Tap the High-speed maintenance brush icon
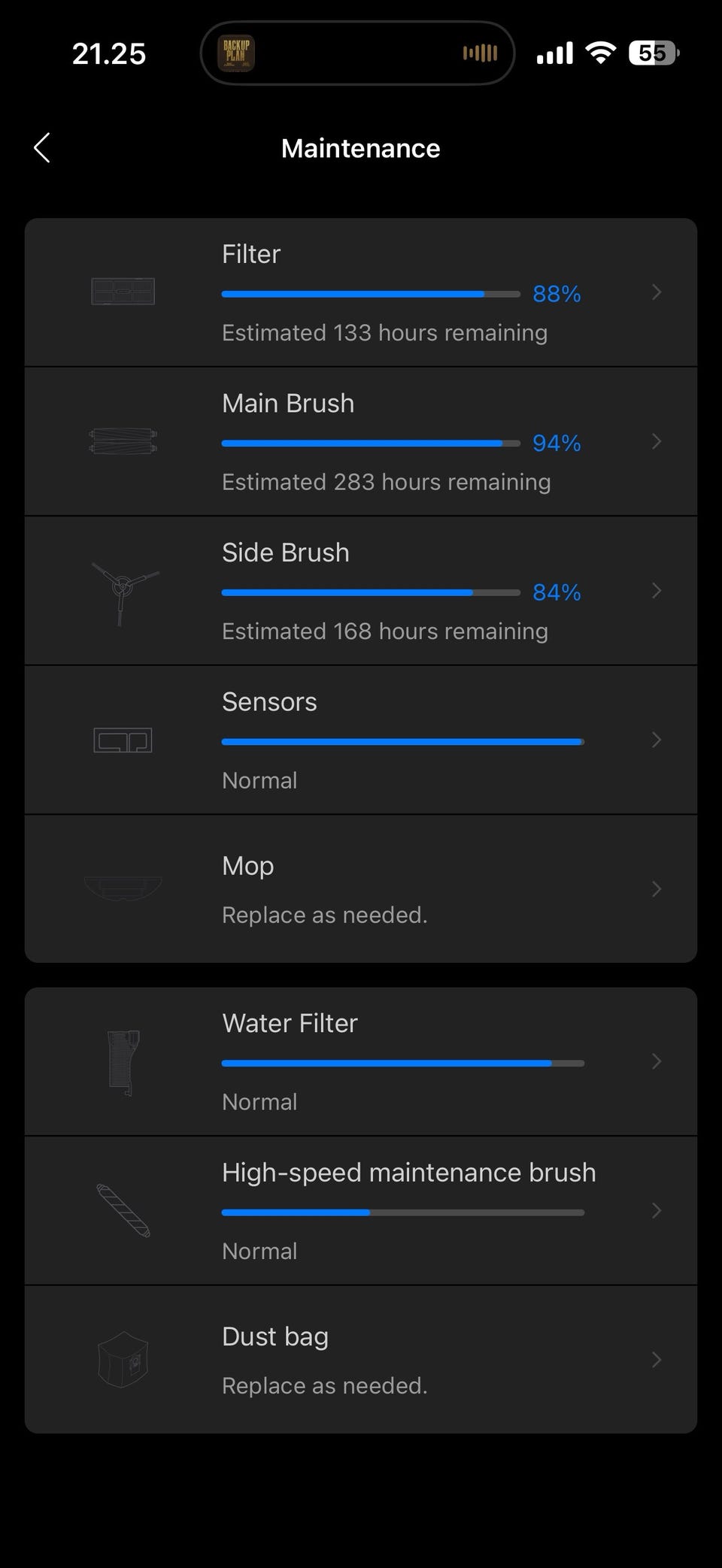 pyautogui.click(x=123, y=1210)
